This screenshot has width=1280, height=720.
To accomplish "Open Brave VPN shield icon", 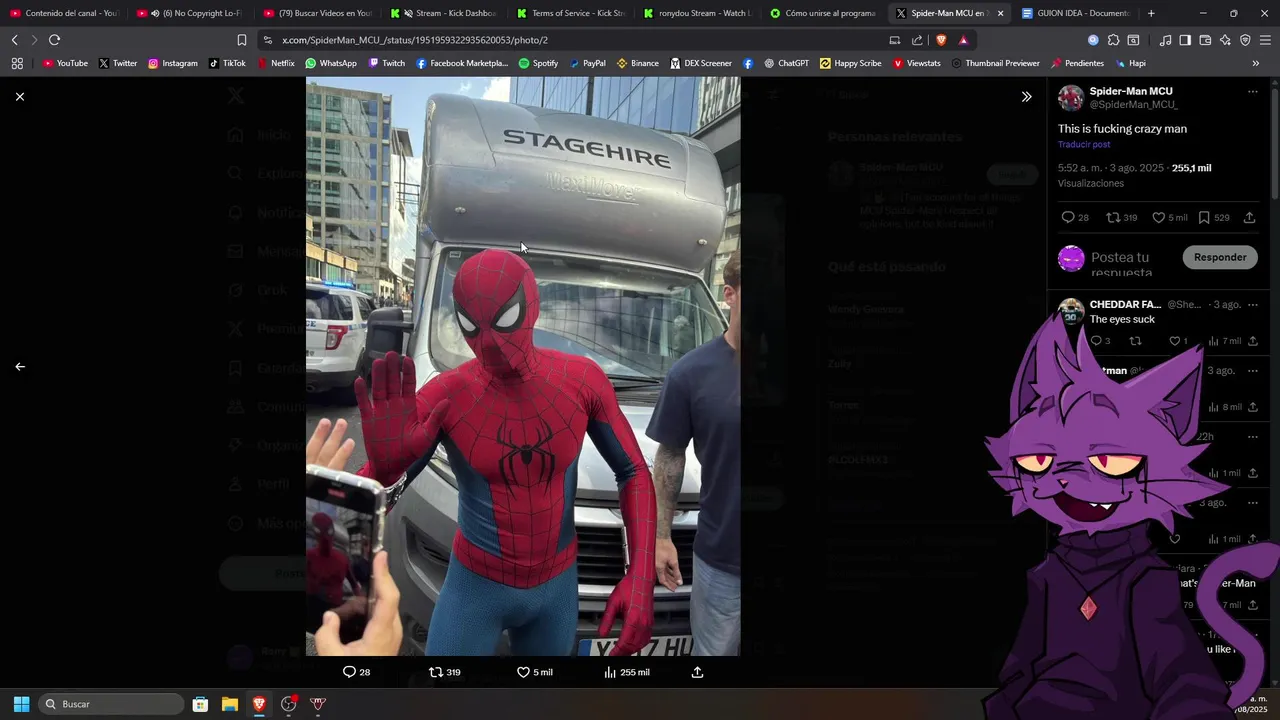I will [1245, 40].
